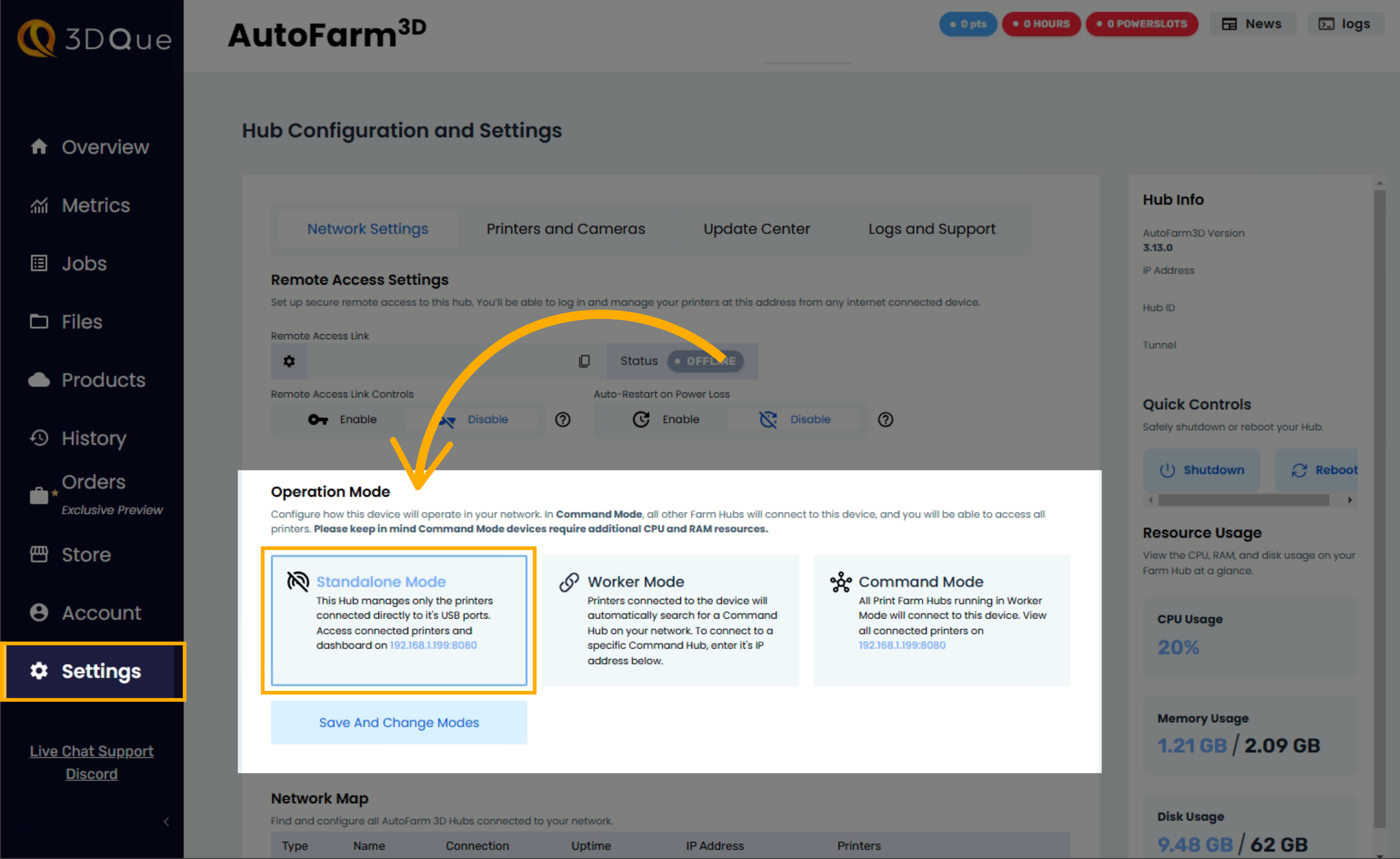Image resolution: width=1400 pixels, height=859 pixels.
Task: Collapse the sidebar with the chevron
Action: [166, 821]
